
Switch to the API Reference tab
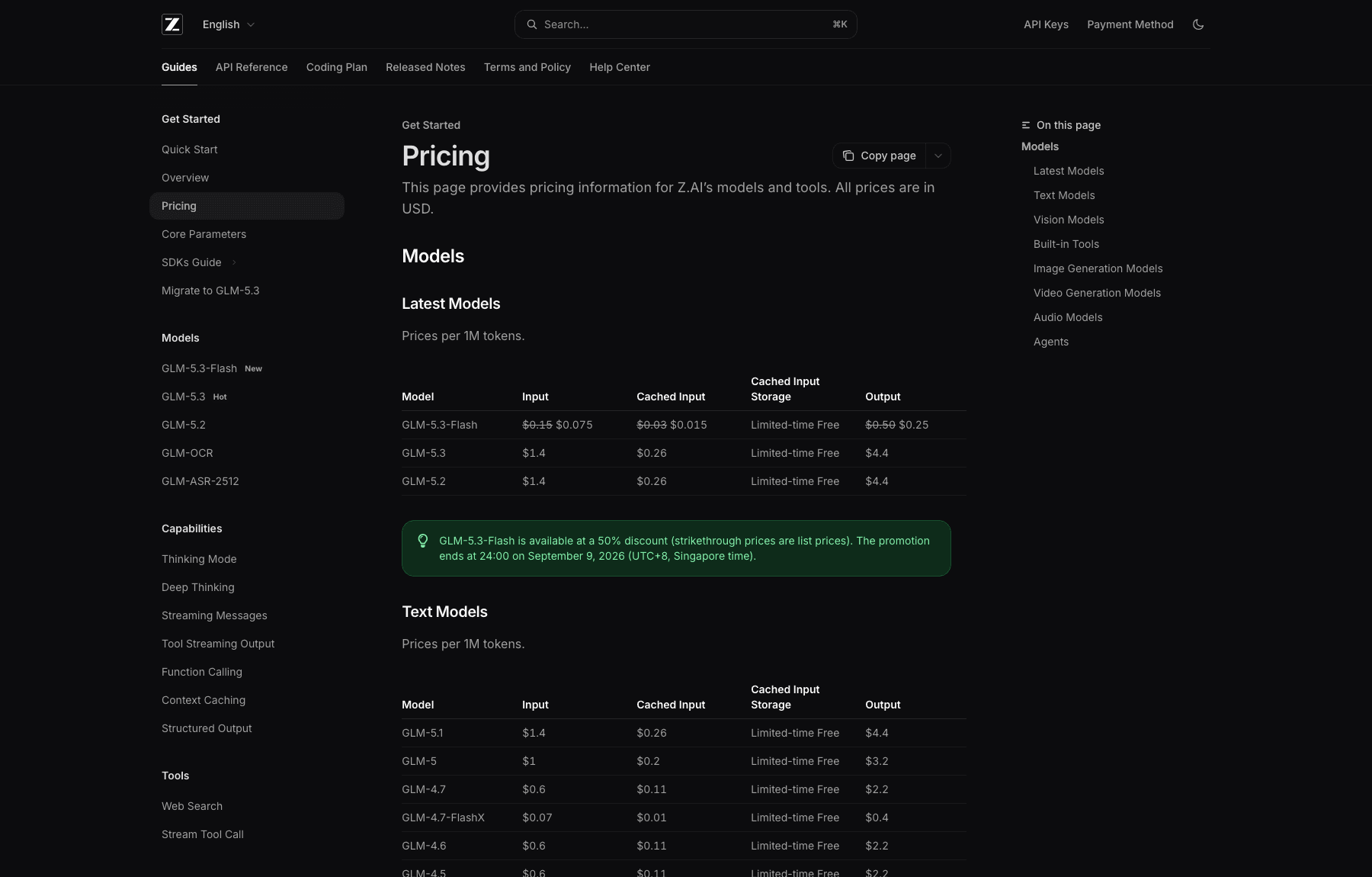(252, 67)
